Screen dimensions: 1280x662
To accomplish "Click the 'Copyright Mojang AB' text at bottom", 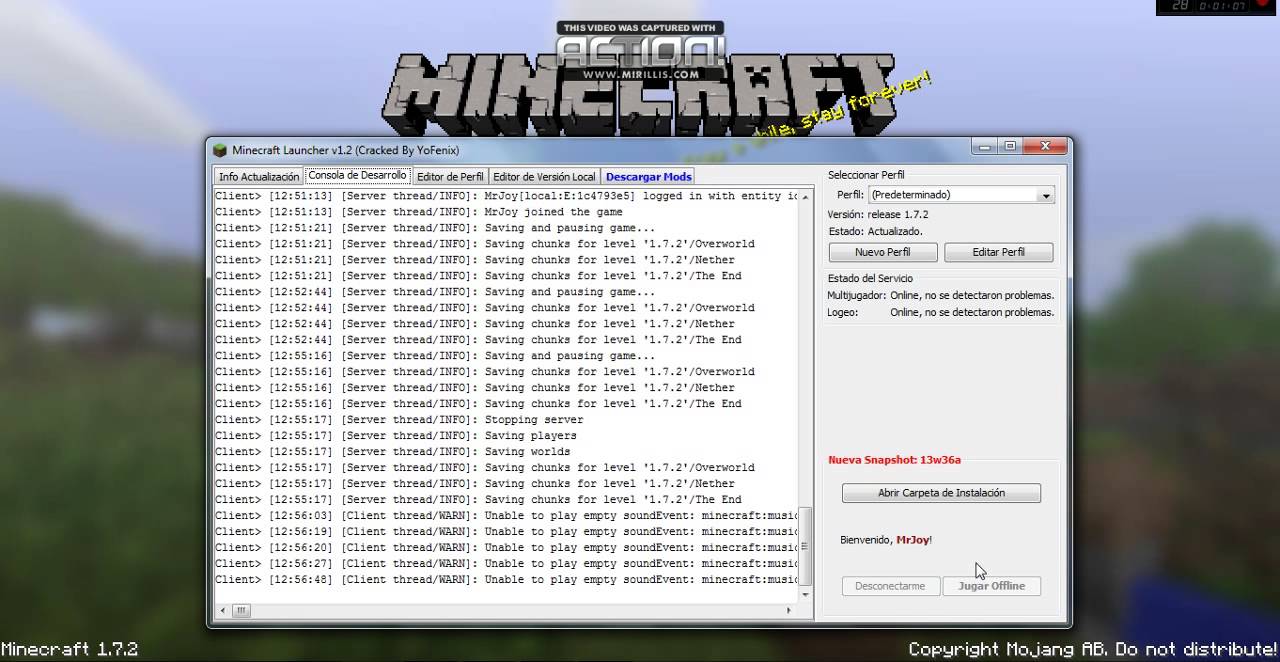I will click(1093, 649).
